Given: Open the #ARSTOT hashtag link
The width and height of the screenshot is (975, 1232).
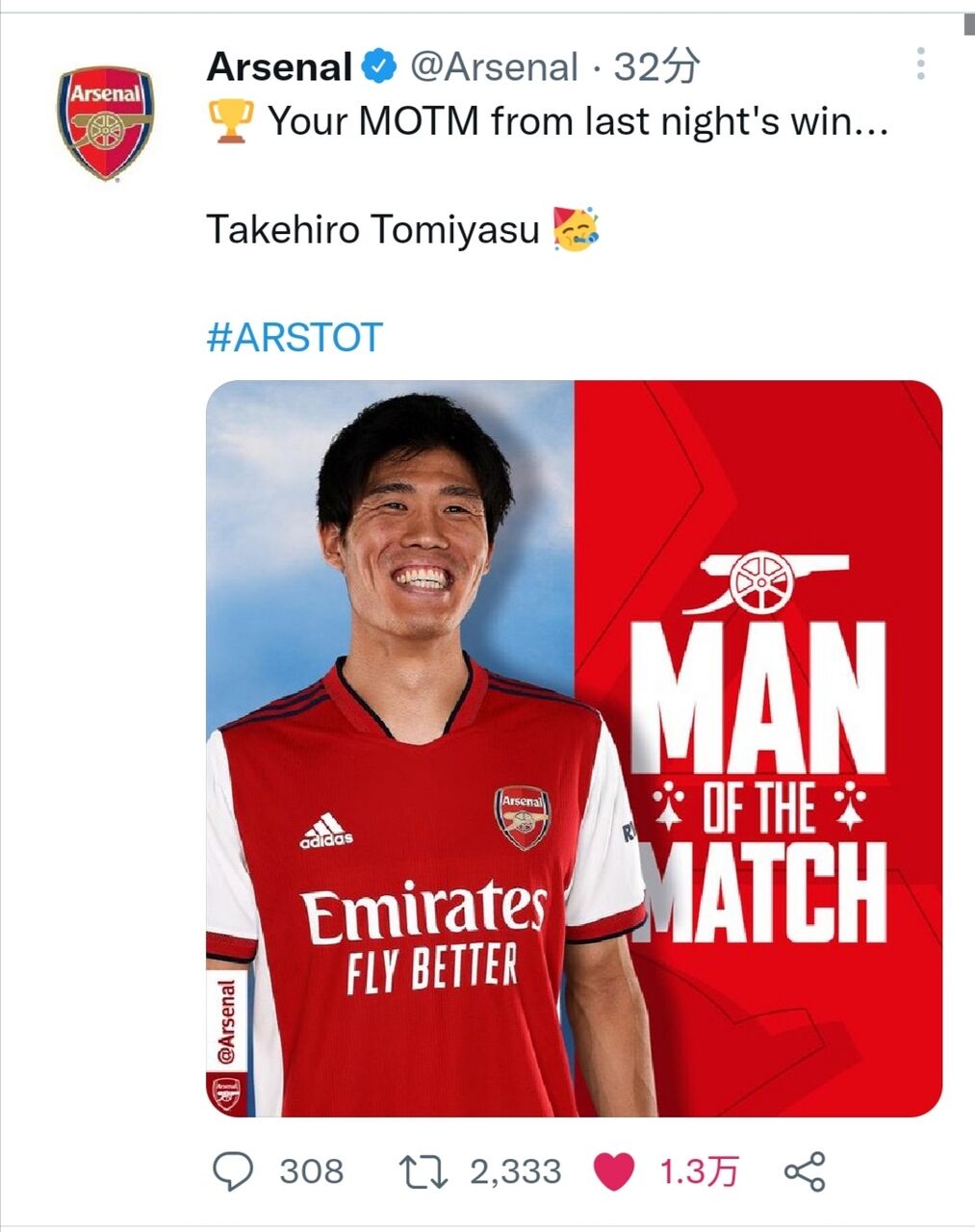Looking at the screenshot, I should pos(295,338).
